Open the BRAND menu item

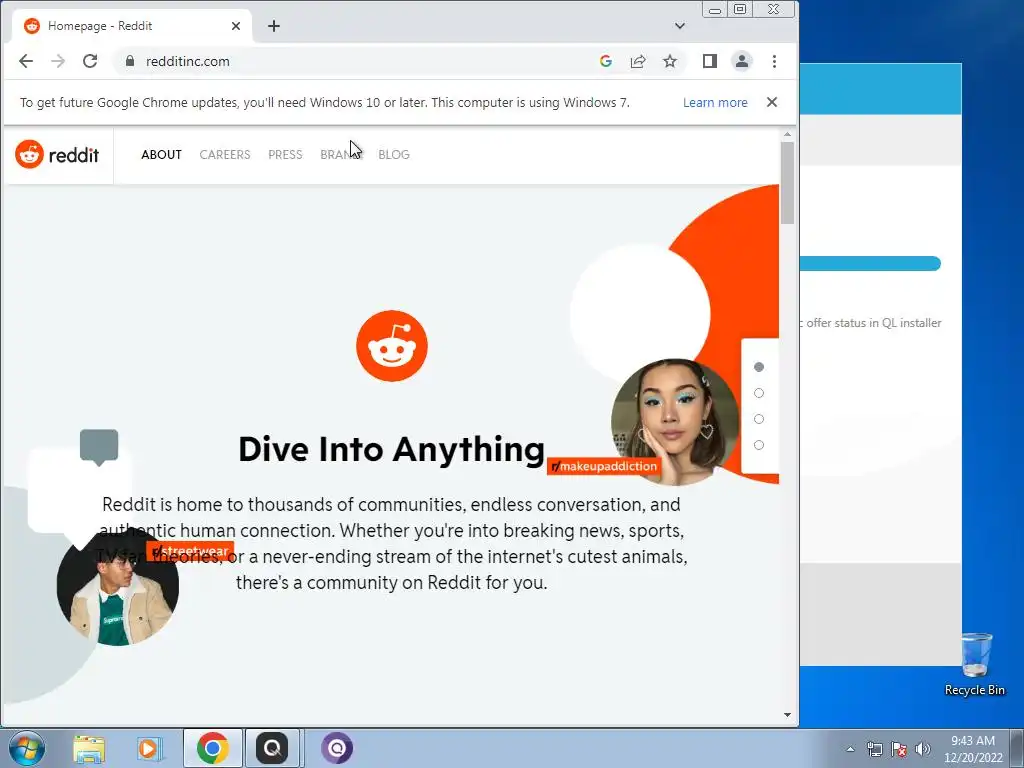pyautogui.click(x=340, y=155)
